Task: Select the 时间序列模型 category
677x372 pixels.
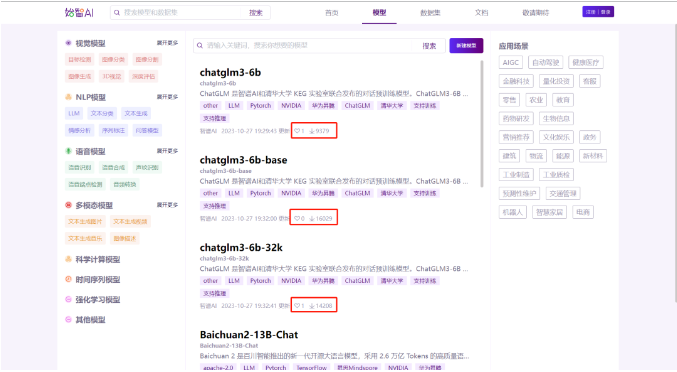Action: [x=98, y=279]
